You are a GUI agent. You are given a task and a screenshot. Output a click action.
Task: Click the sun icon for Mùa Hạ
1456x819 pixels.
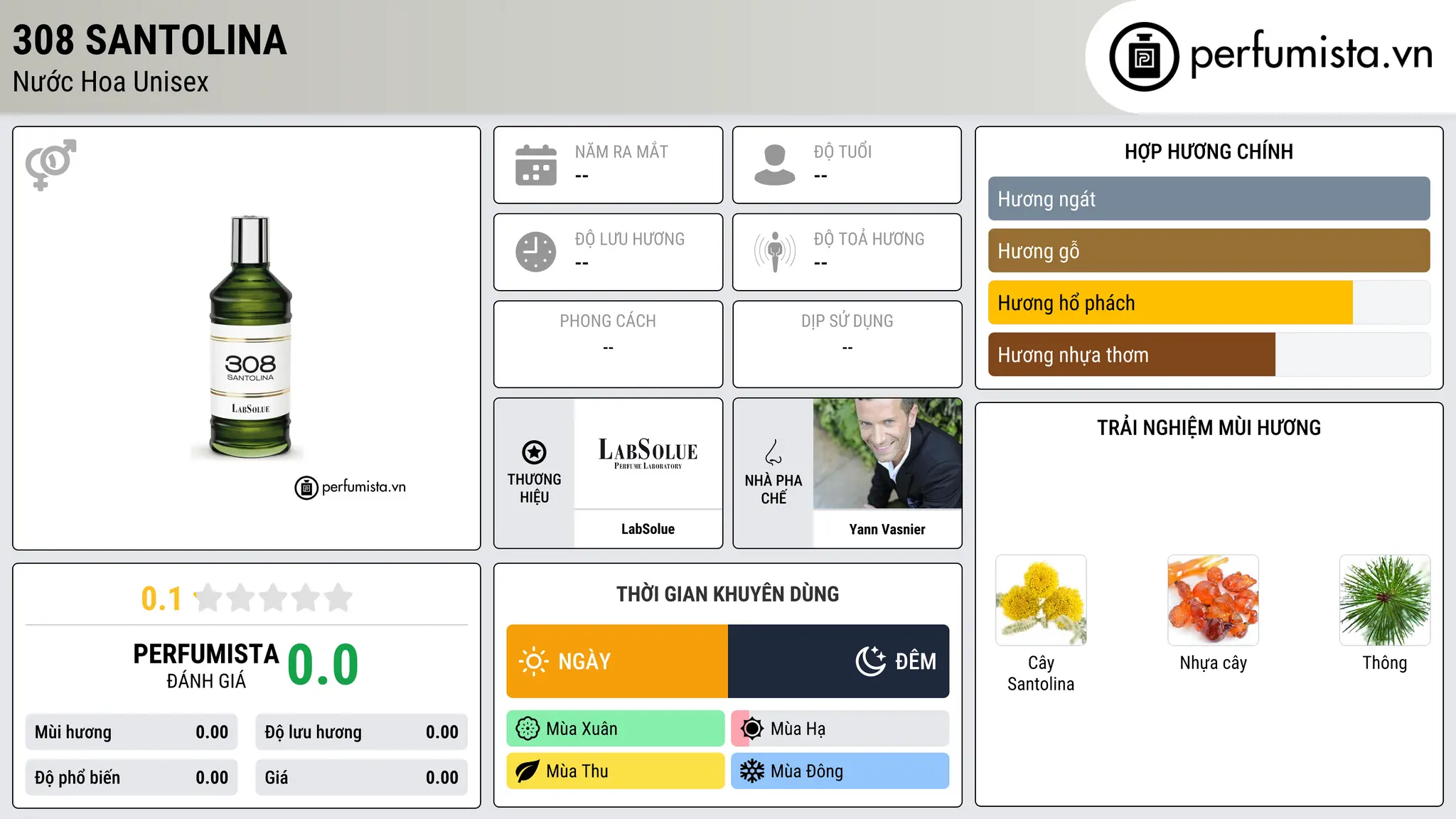pyautogui.click(x=752, y=729)
